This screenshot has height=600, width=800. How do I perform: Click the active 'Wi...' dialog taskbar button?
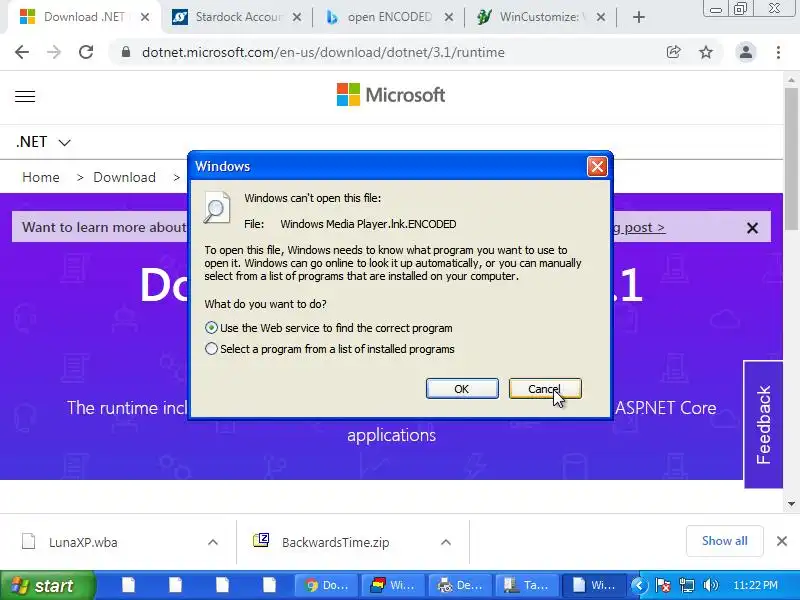[594, 585]
